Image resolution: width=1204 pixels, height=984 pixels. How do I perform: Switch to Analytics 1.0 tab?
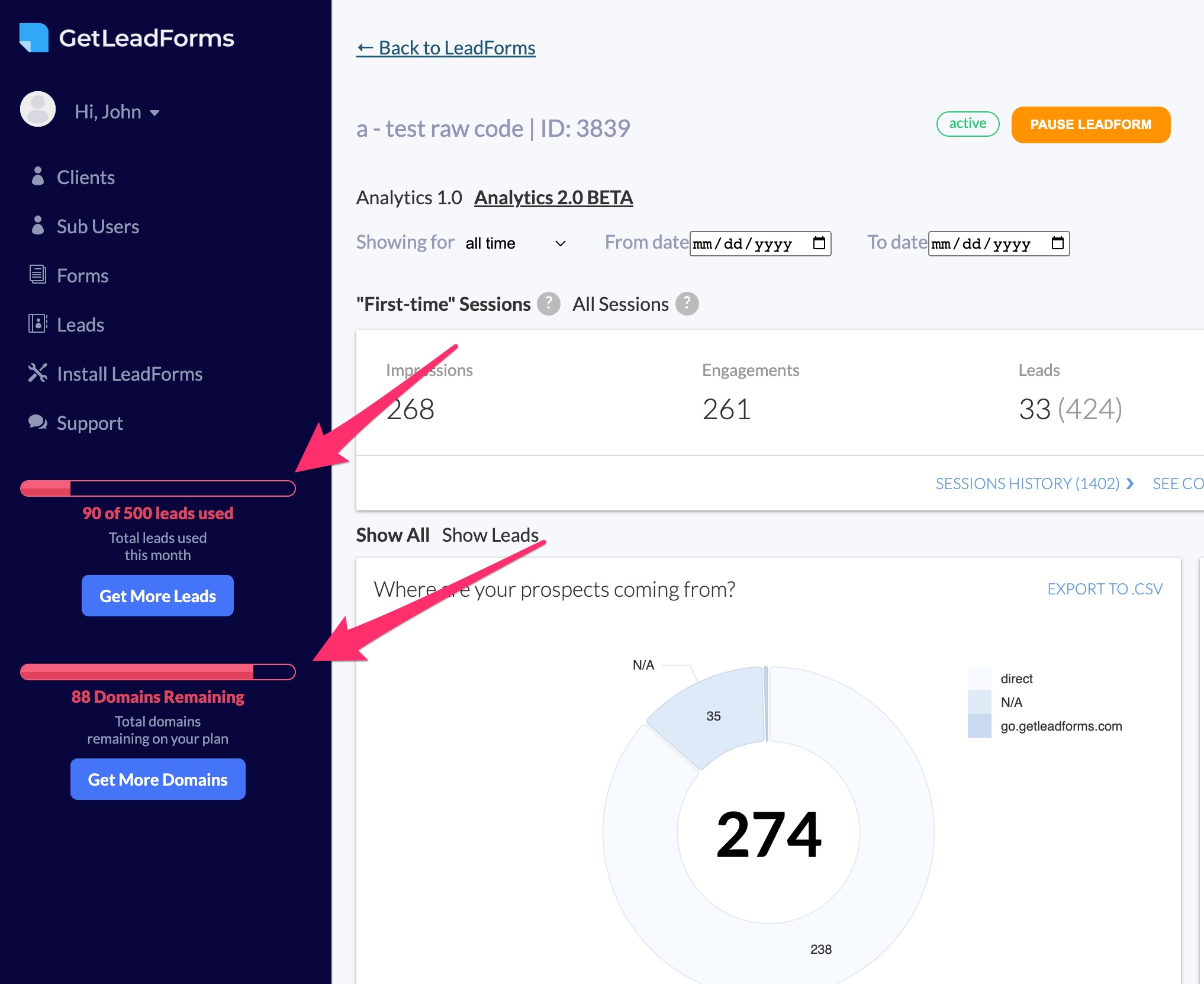409,198
